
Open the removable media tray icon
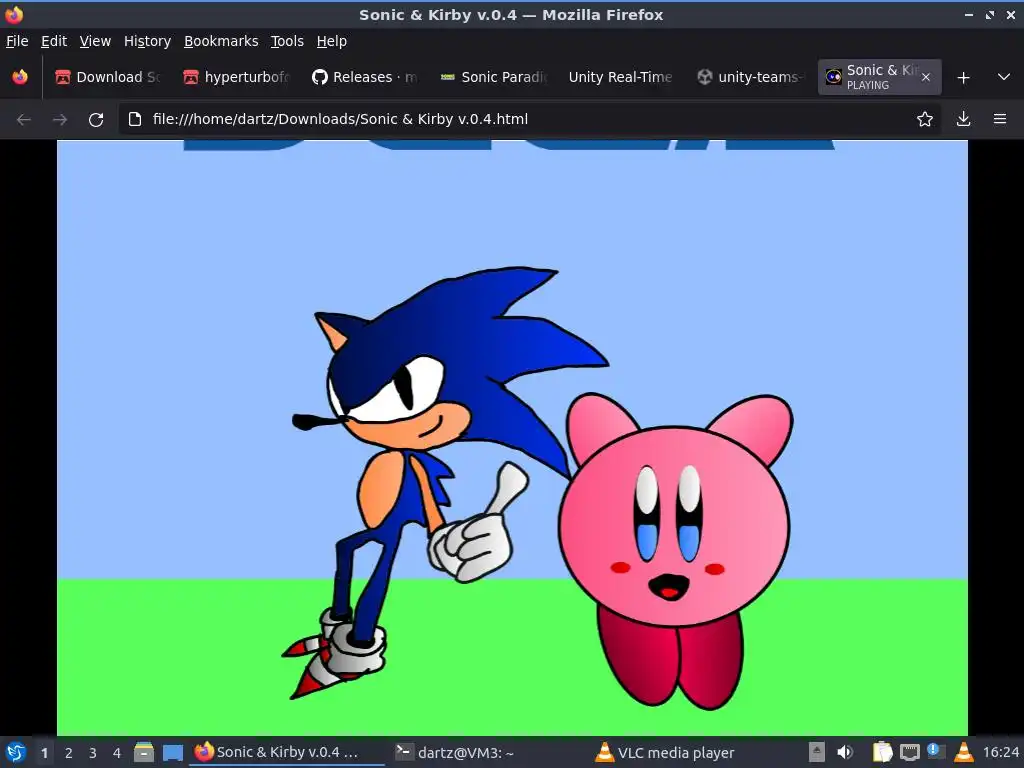(816, 752)
